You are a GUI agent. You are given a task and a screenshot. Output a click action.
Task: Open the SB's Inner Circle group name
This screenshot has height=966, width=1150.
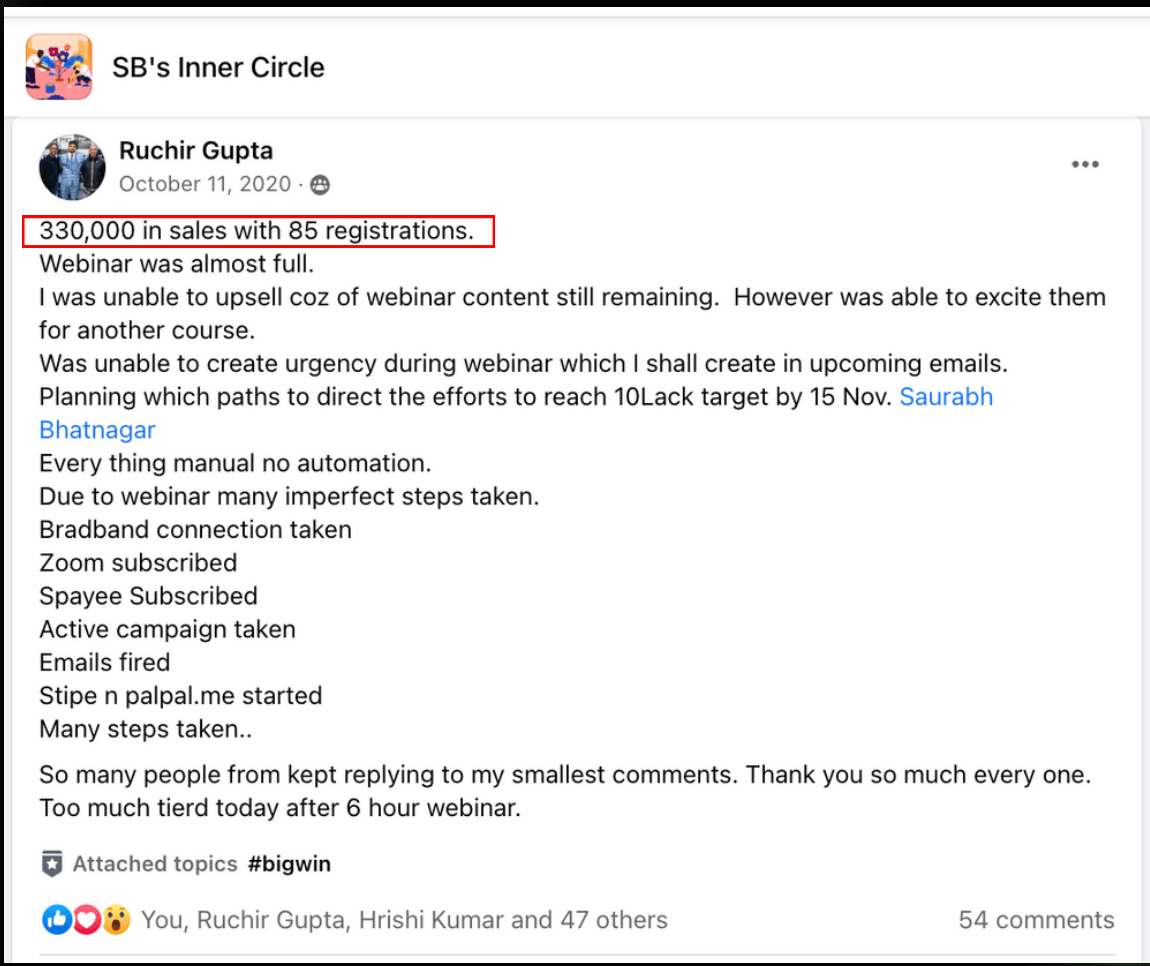coord(218,67)
